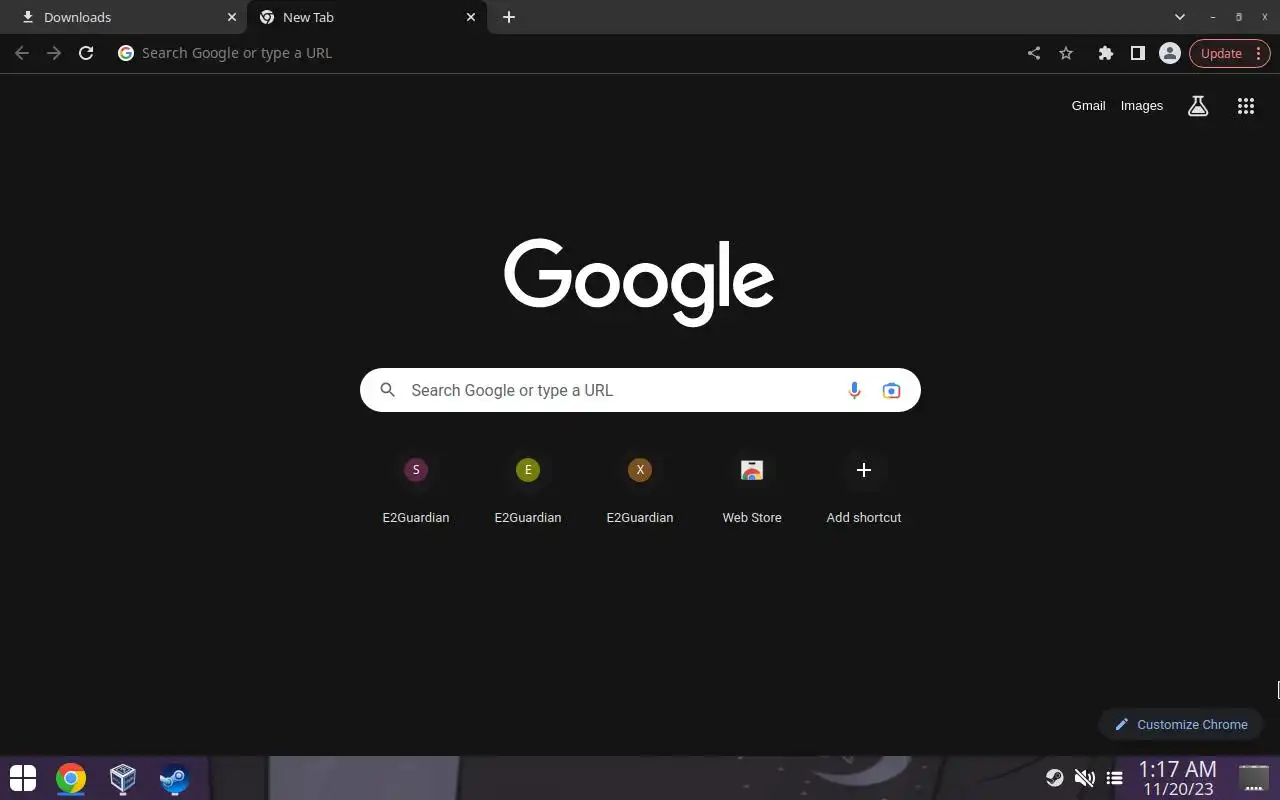Open the Google apps grid

[1246, 106]
